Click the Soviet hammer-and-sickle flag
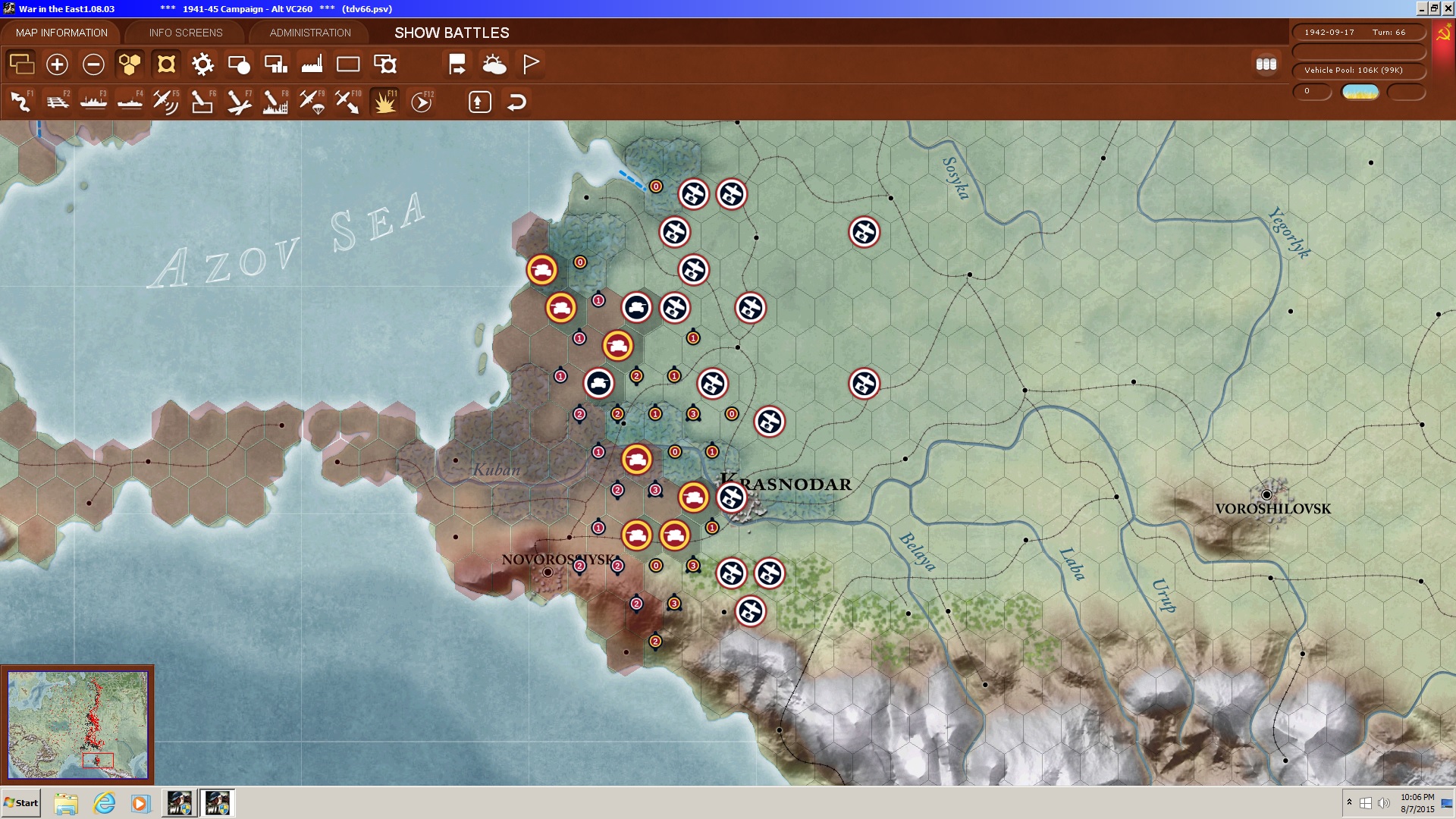Viewport: 1456px width, 819px height. pyautogui.click(x=1443, y=34)
